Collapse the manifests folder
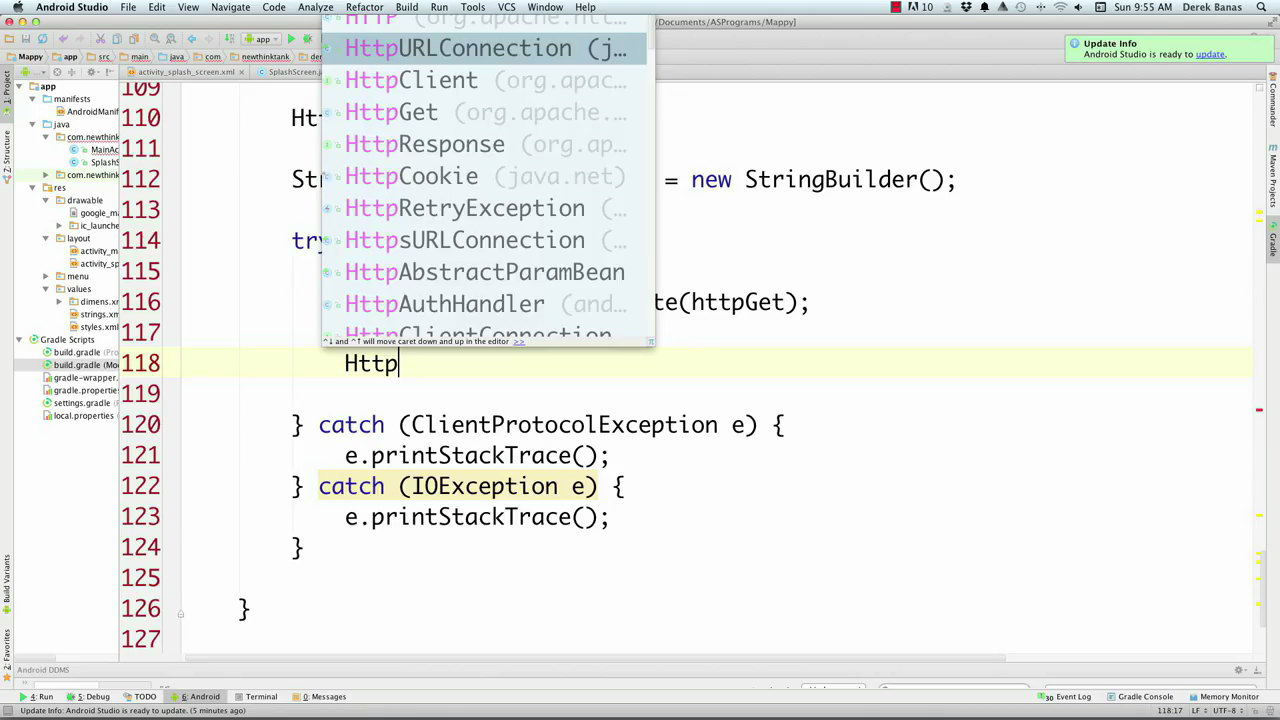The height and width of the screenshot is (720, 1280). click(32, 99)
